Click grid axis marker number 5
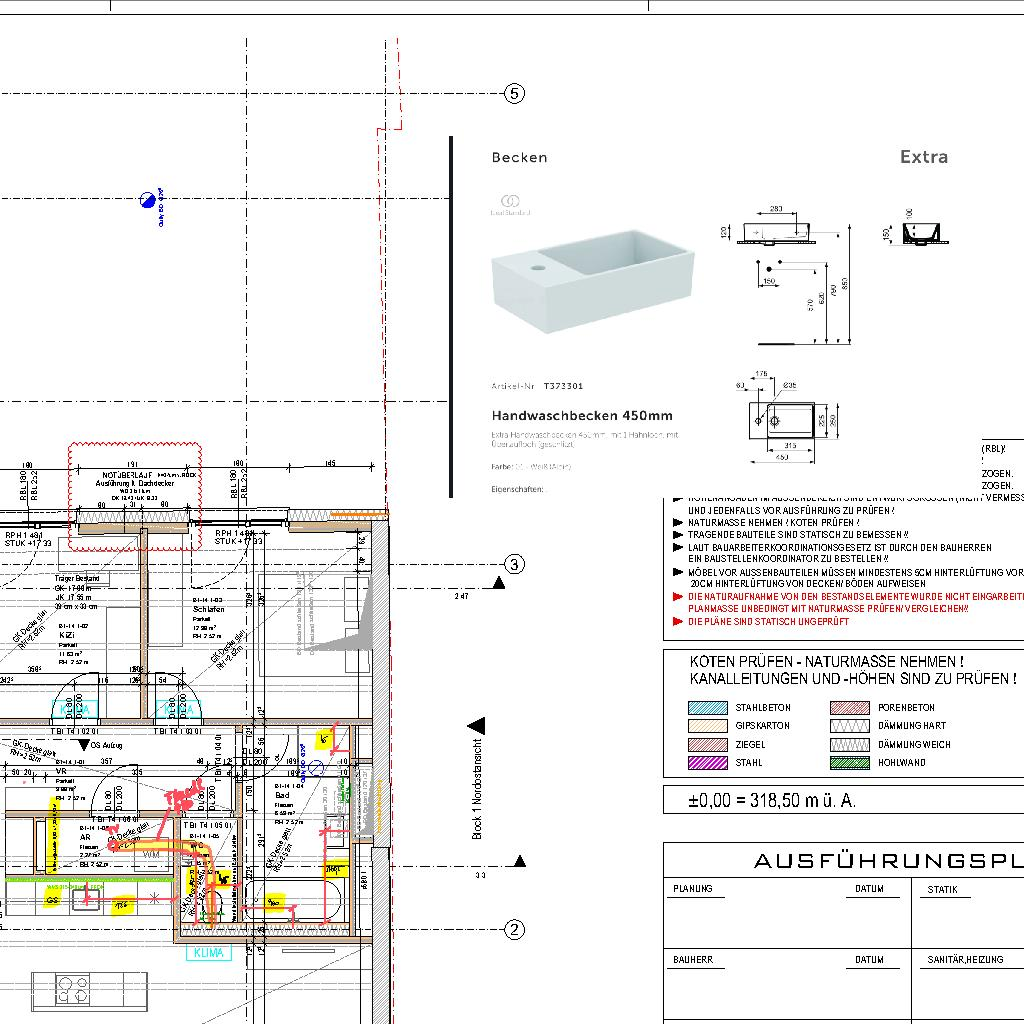Screen dimensions: 1024x1024 tap(514, 94)
